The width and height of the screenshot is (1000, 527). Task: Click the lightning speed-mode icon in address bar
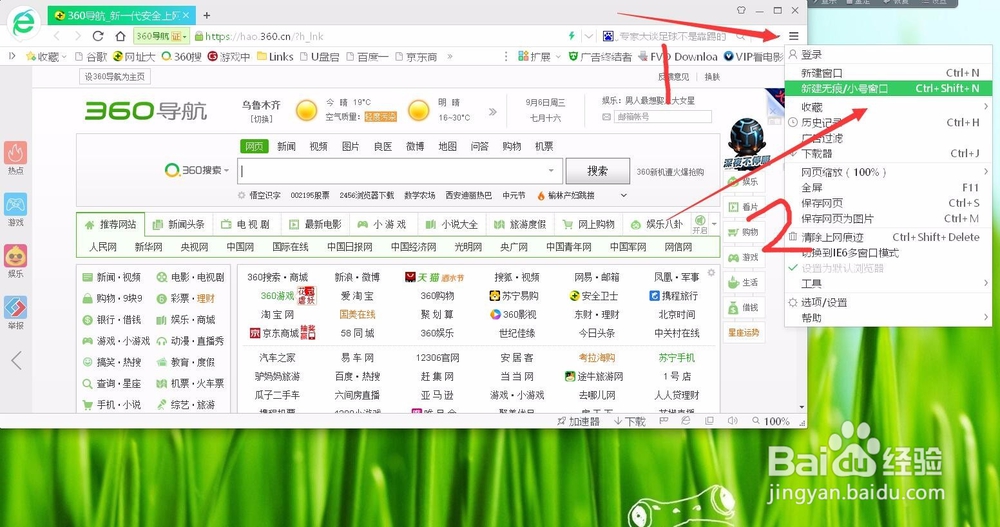pos(571,36)
